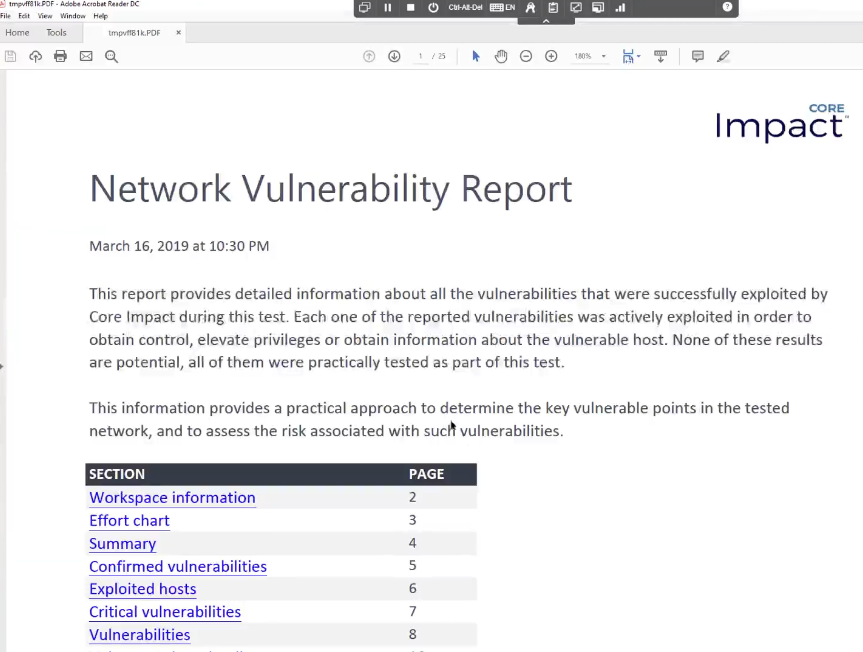Expand the 180% zoom level dropdown
Image resolution: width=863 pixels, height=652 pixels.
[603, 57]
